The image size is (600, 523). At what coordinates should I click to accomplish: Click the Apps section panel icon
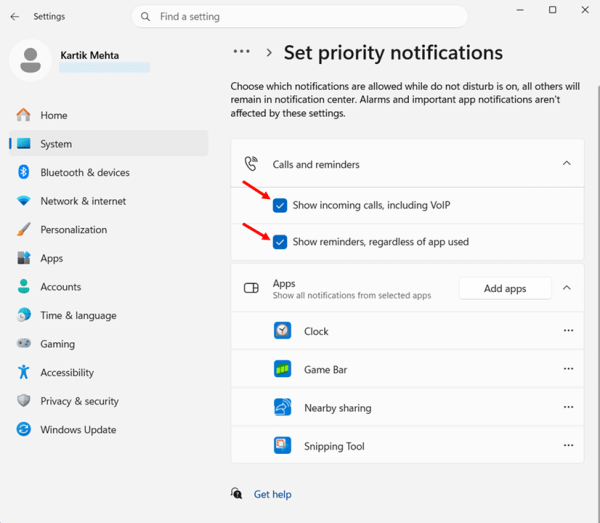coord(251,288)
